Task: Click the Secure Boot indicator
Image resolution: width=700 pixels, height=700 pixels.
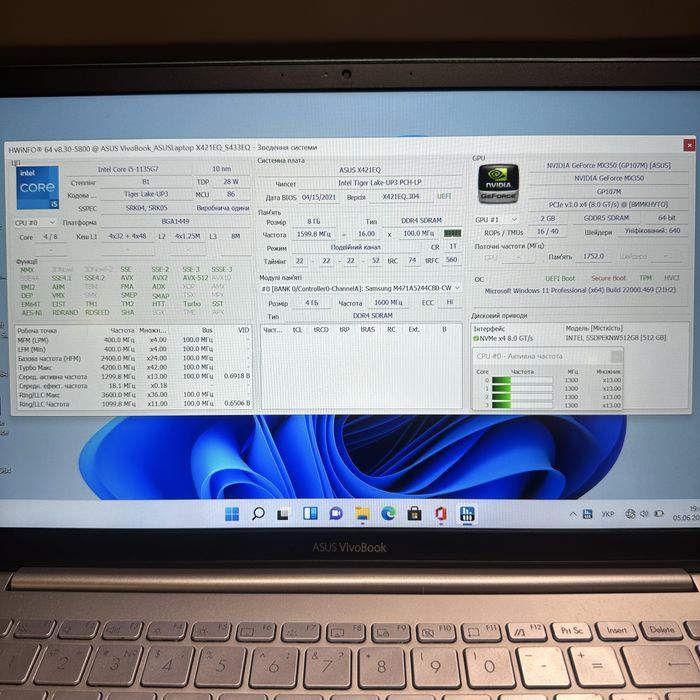Action: [608, 278]
